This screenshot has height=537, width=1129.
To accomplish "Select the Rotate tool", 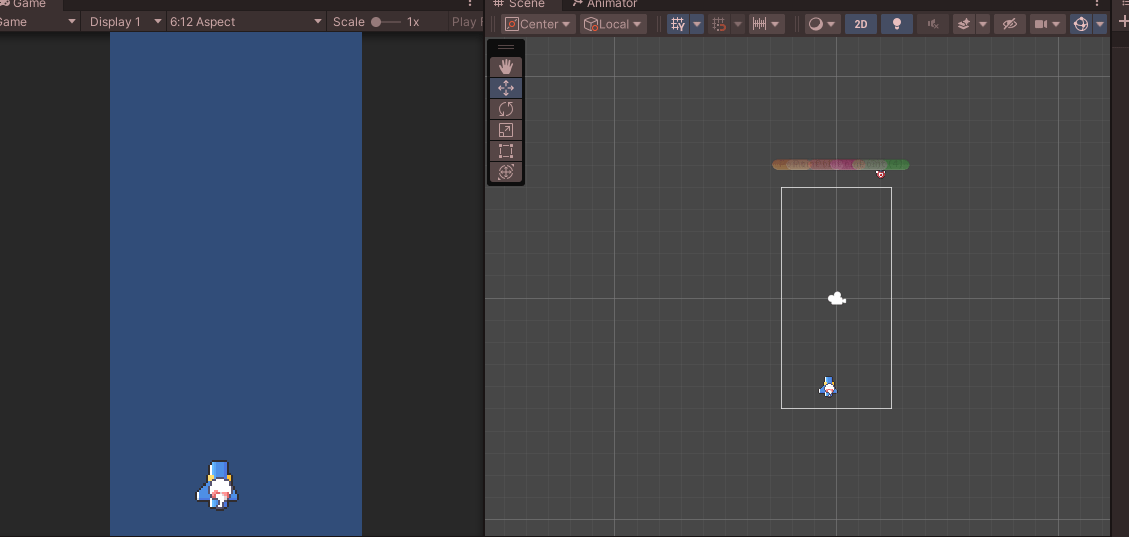I will (x=505, y=109).
